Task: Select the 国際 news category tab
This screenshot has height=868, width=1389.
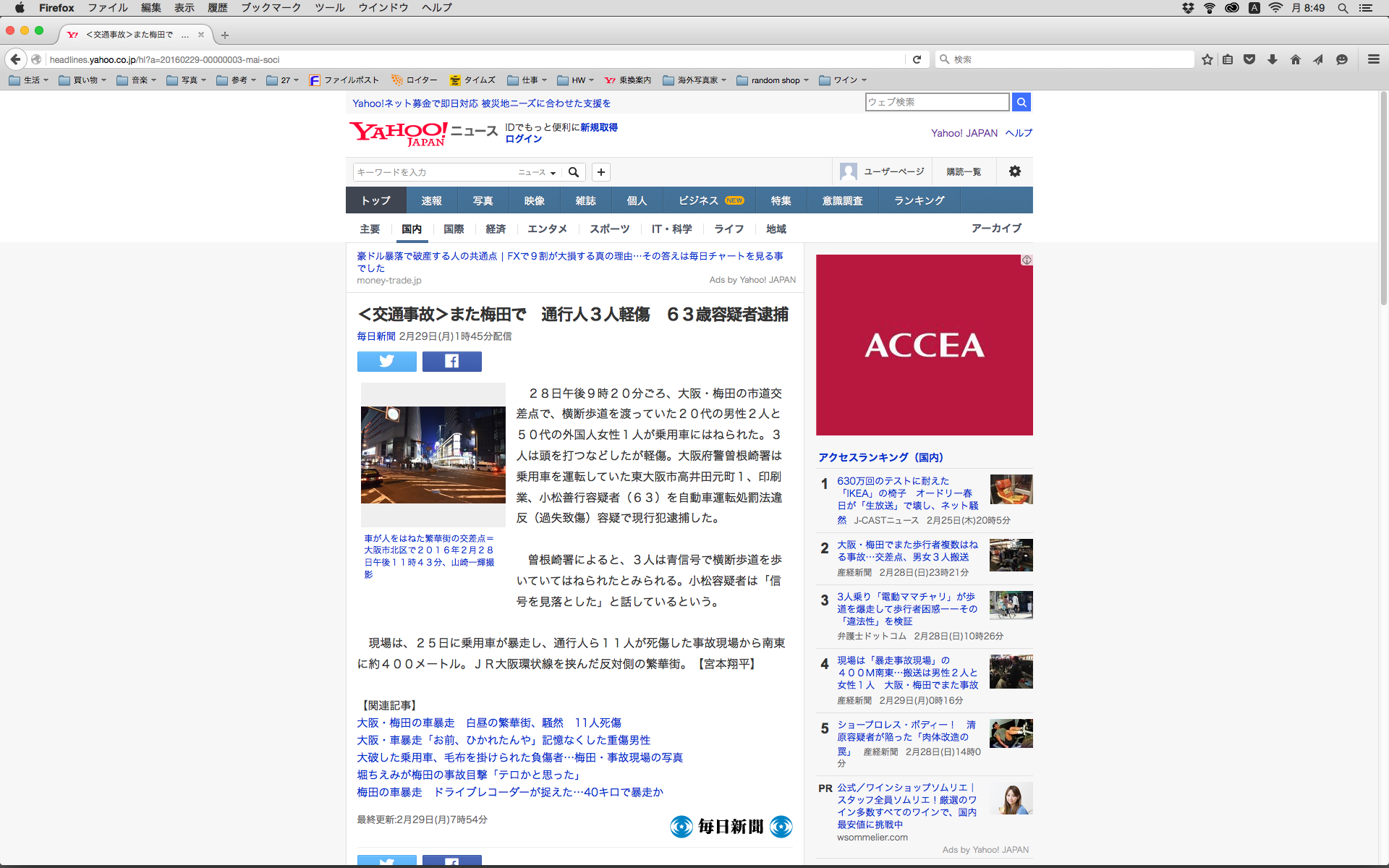Action: click(x=454, y=229)
